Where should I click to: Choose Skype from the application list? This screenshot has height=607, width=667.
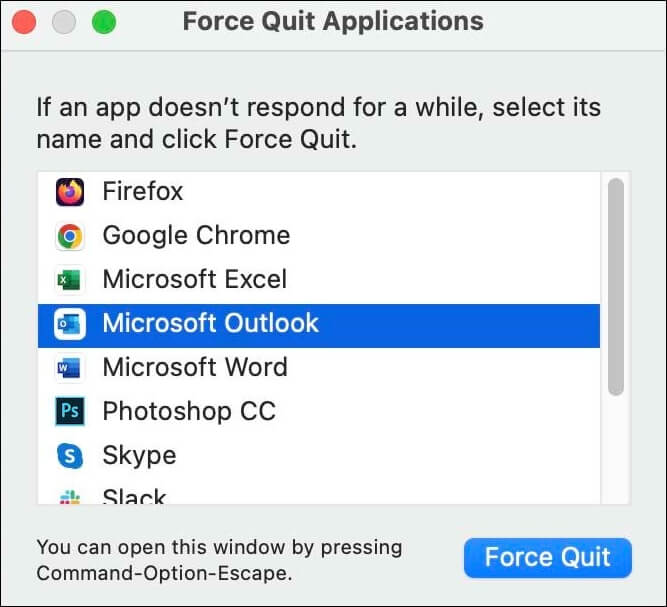[139, 456]
